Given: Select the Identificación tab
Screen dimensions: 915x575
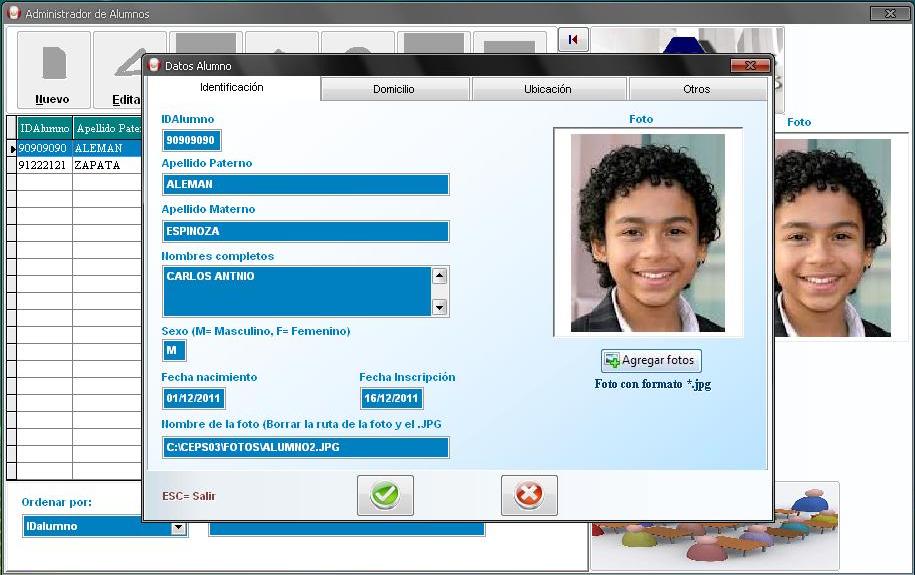Looking at the screenshot, I should pos(232,88).
